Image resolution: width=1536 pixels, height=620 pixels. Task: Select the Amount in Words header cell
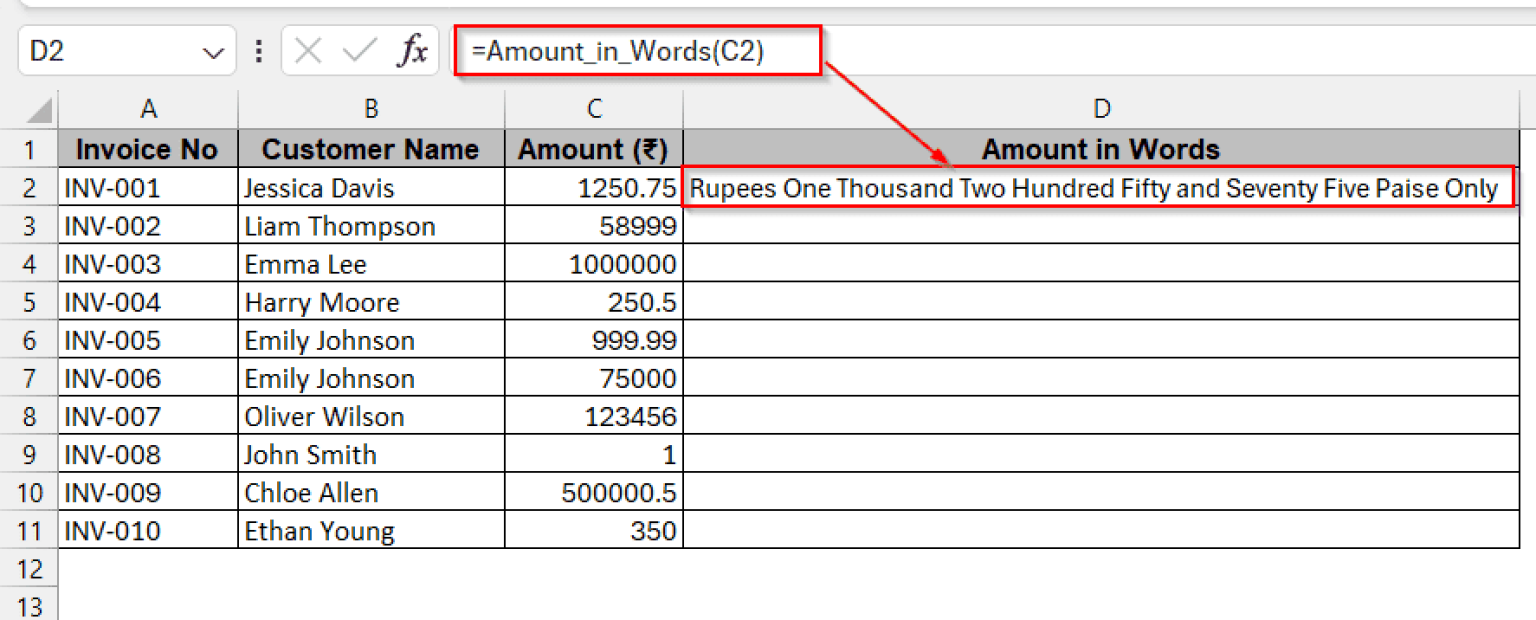[1101, 149]
